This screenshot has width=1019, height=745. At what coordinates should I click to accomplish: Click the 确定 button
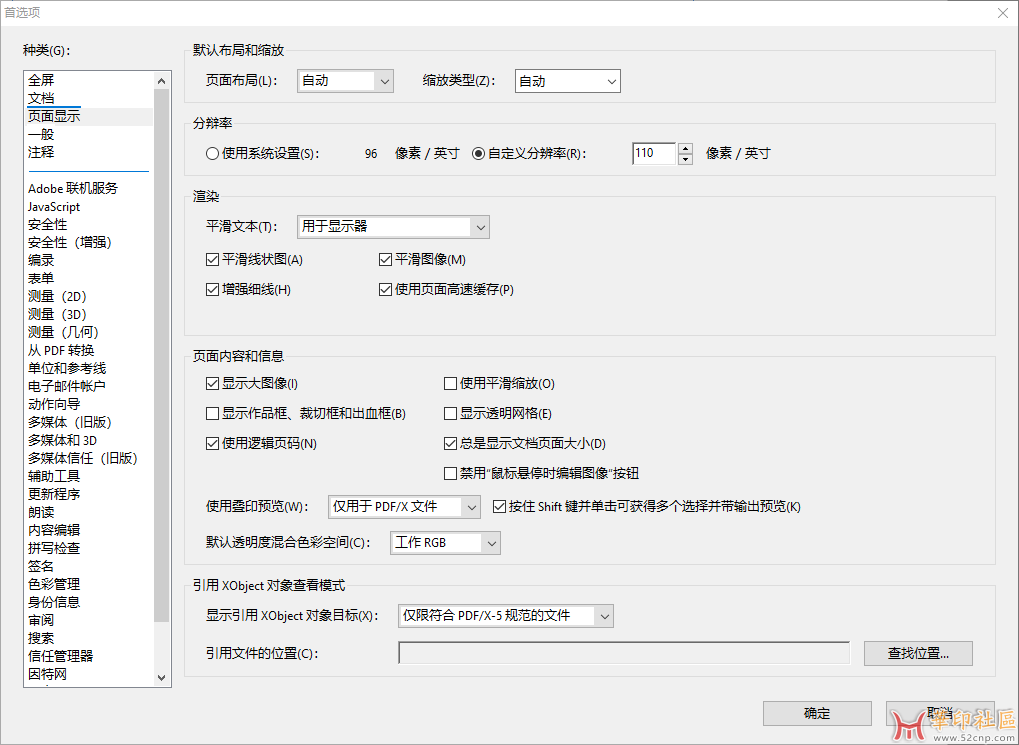click(816, 713)
